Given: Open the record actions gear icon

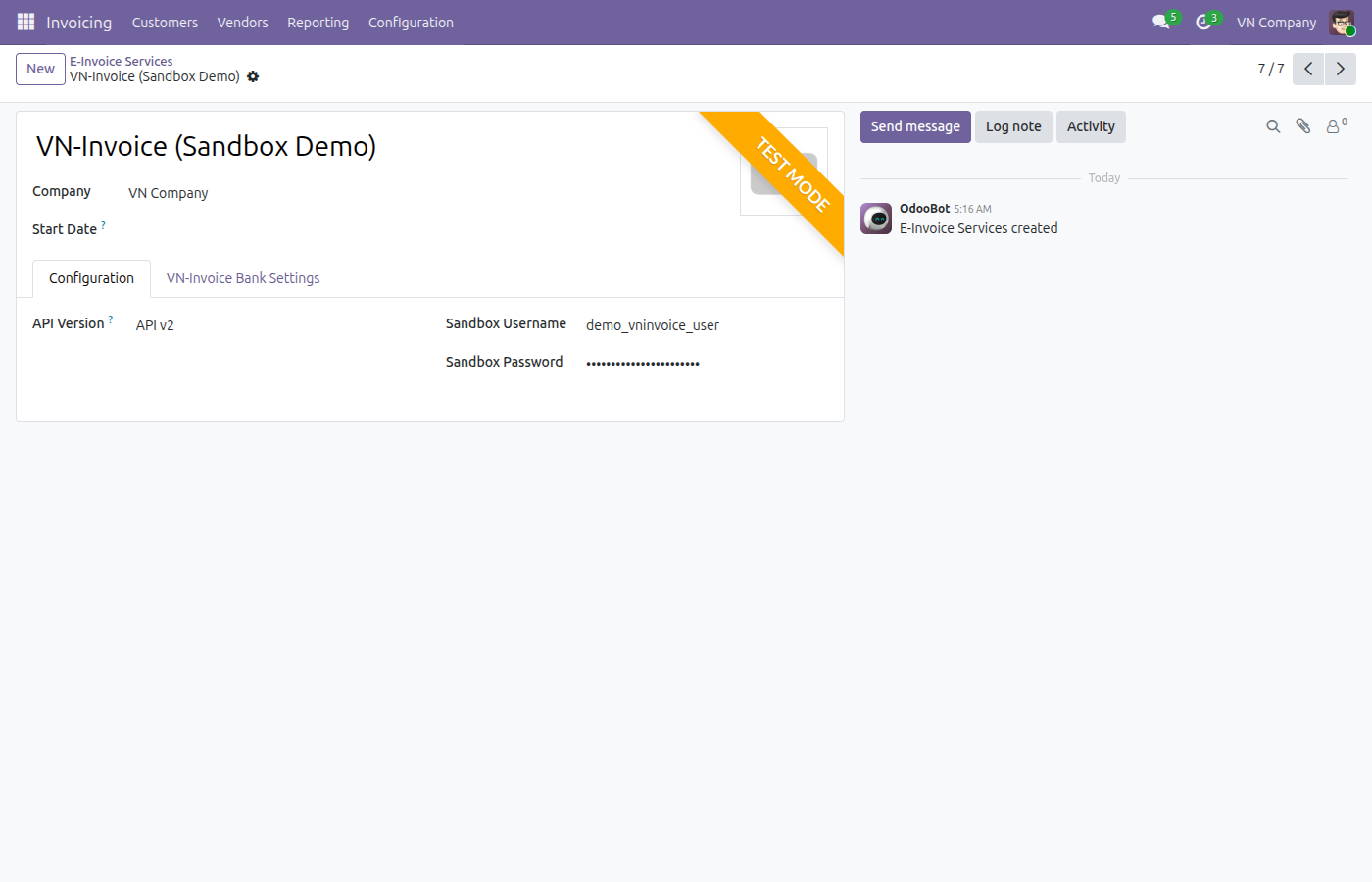Looking at the screenshot, I should (253, 76).
